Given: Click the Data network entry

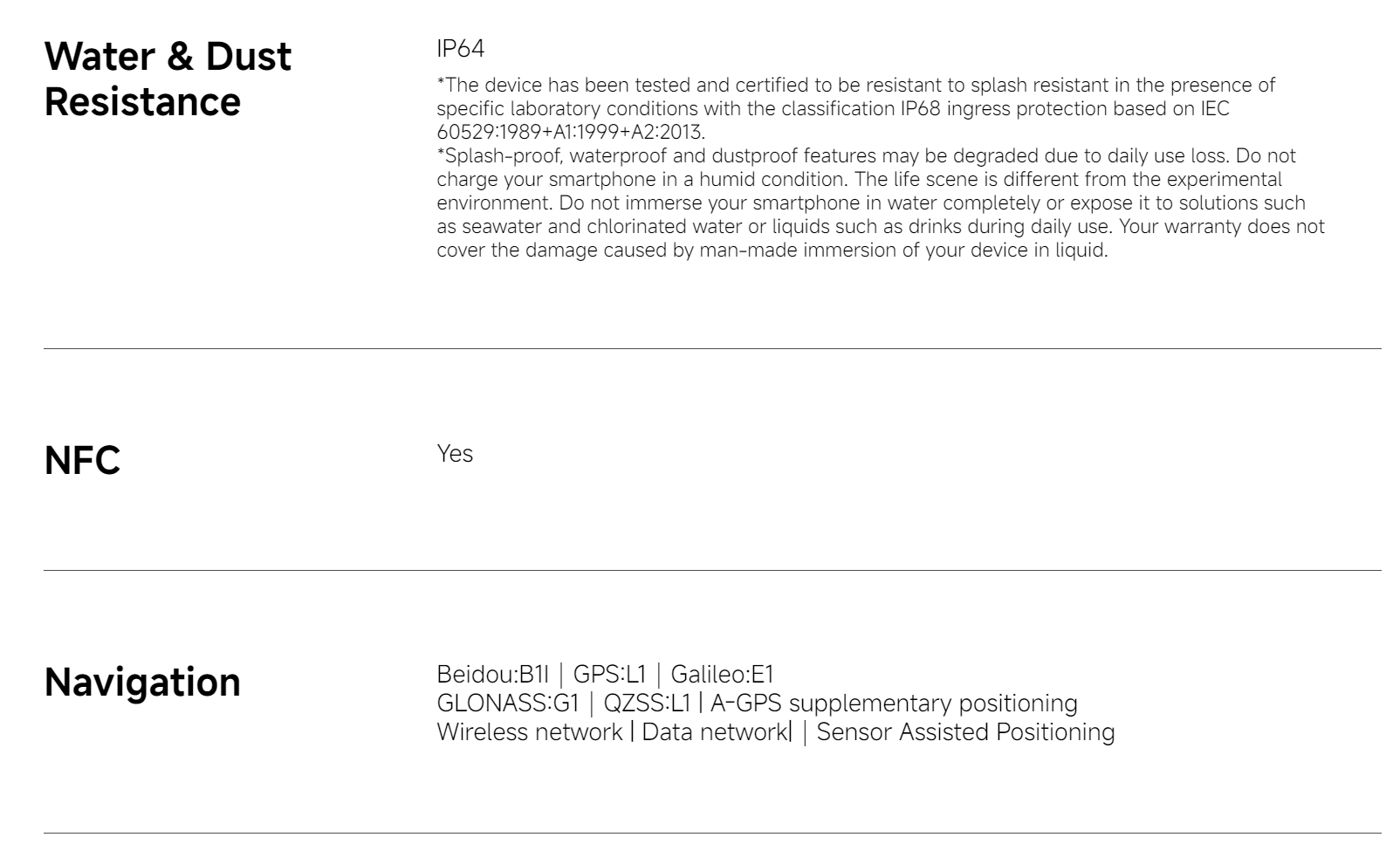Looking at the screenshot, I should click(x=713, y=732).
